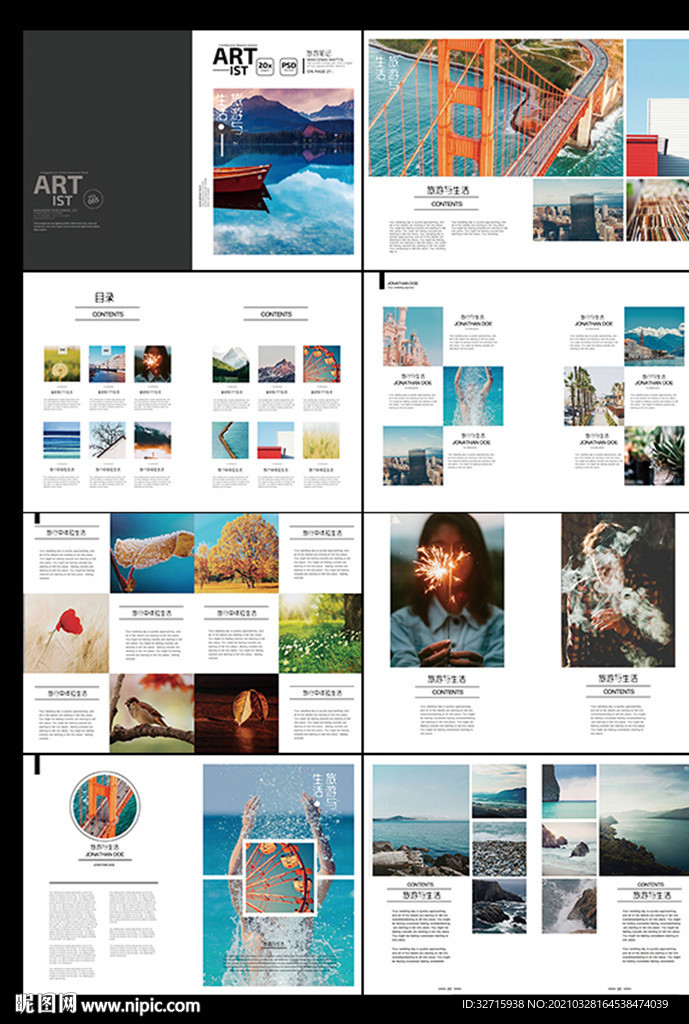Open the lake and red boat cover photo
The image size is (689, 1024).
coord(283,171)
